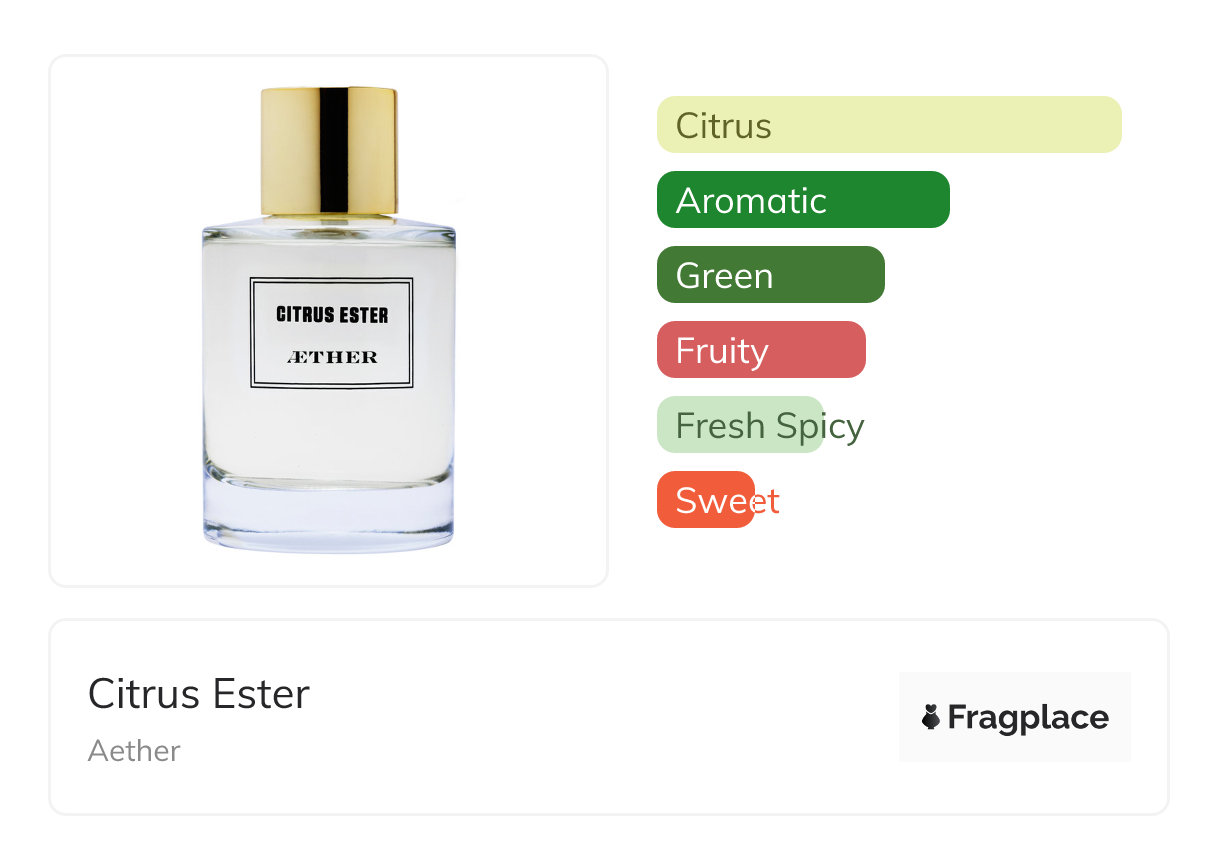The height and width of the screenshot is (864, 1218).
Task: Click the gold cap of the perfume bottle
Action: [x=329, y=152]
